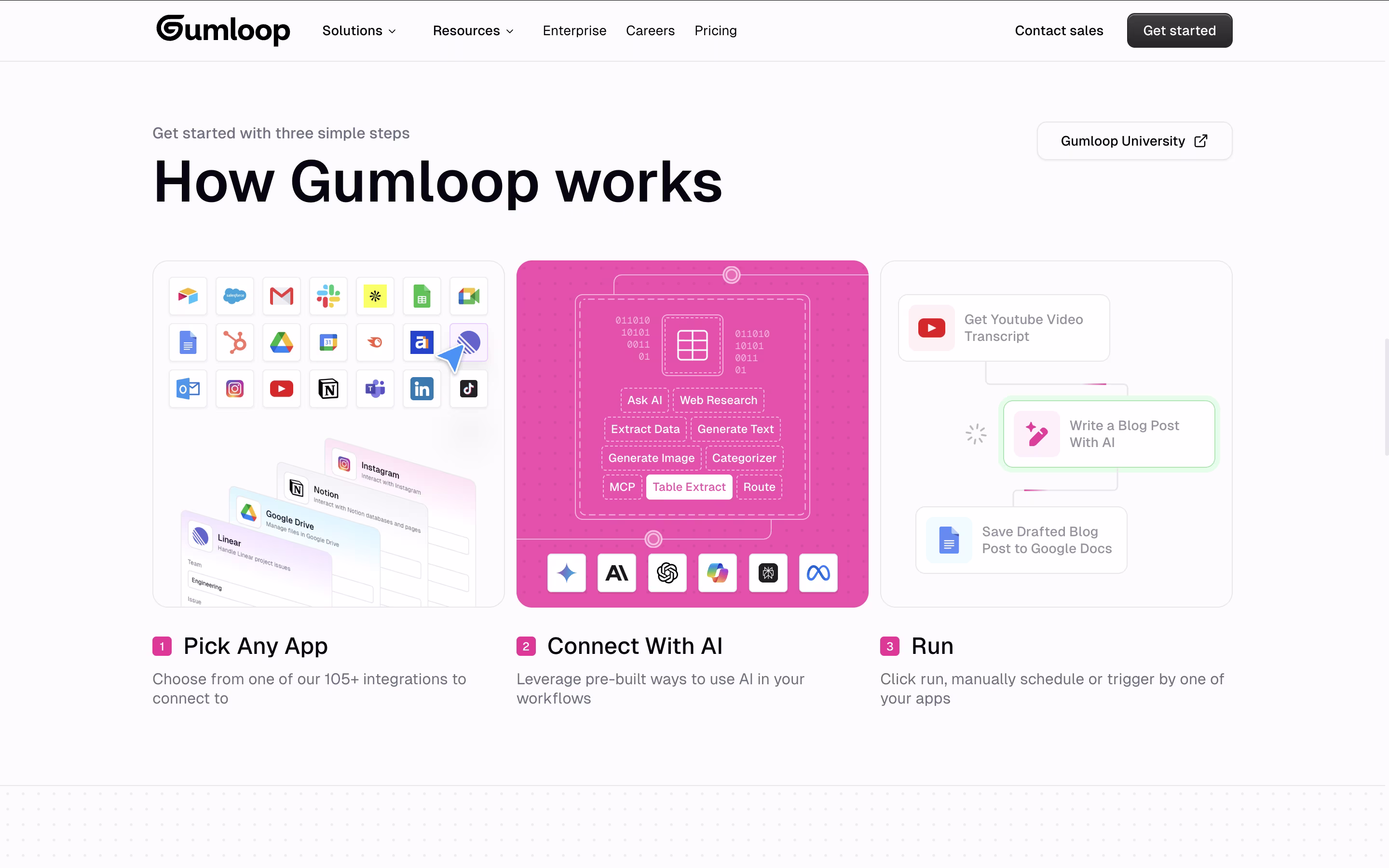The width and height of the screenshot is (1389, 868).
Task: Click the Google Docs icon in the app grid
Action: [188, 343]
